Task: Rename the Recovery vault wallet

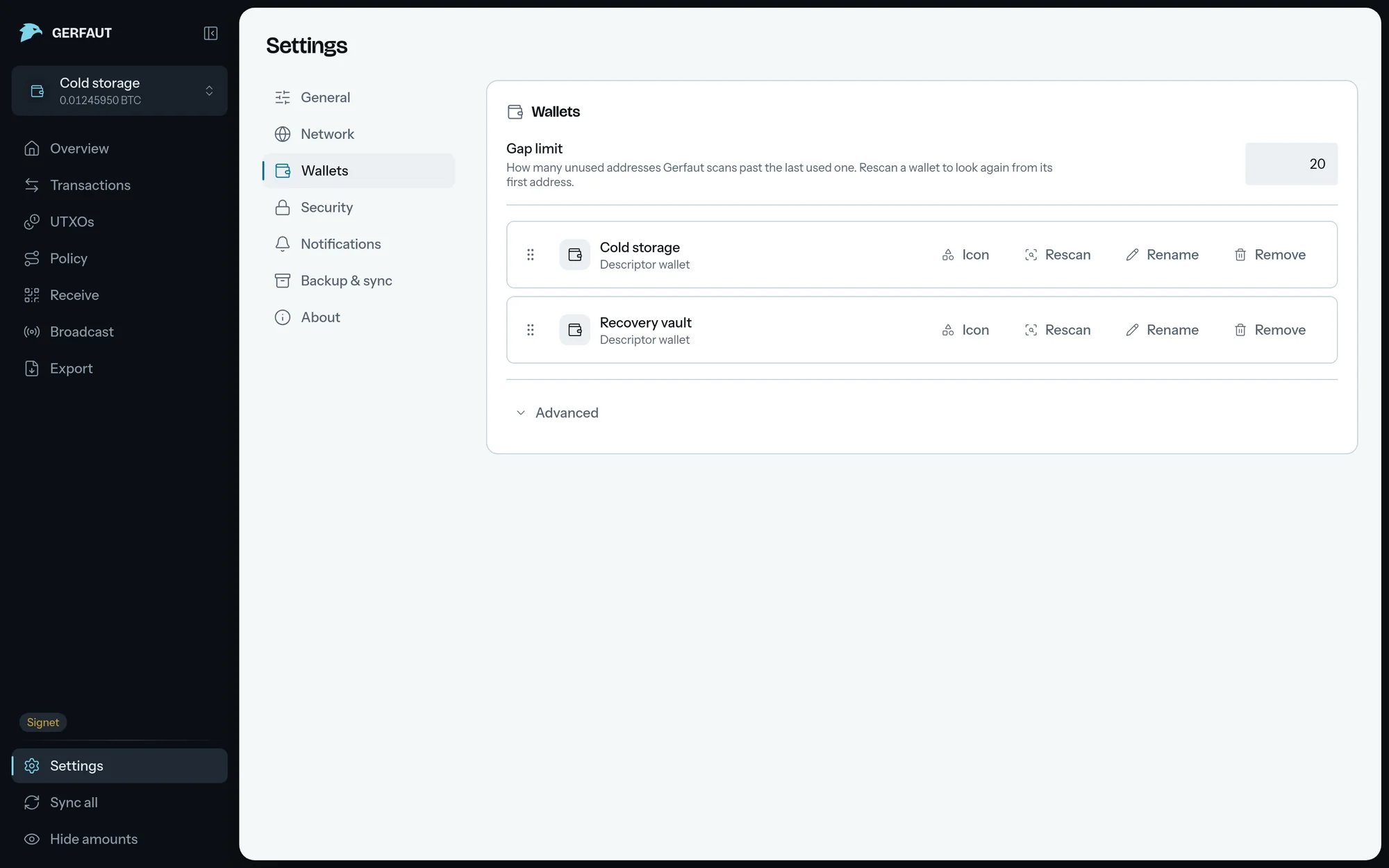Action: (x=1163, y=330)
